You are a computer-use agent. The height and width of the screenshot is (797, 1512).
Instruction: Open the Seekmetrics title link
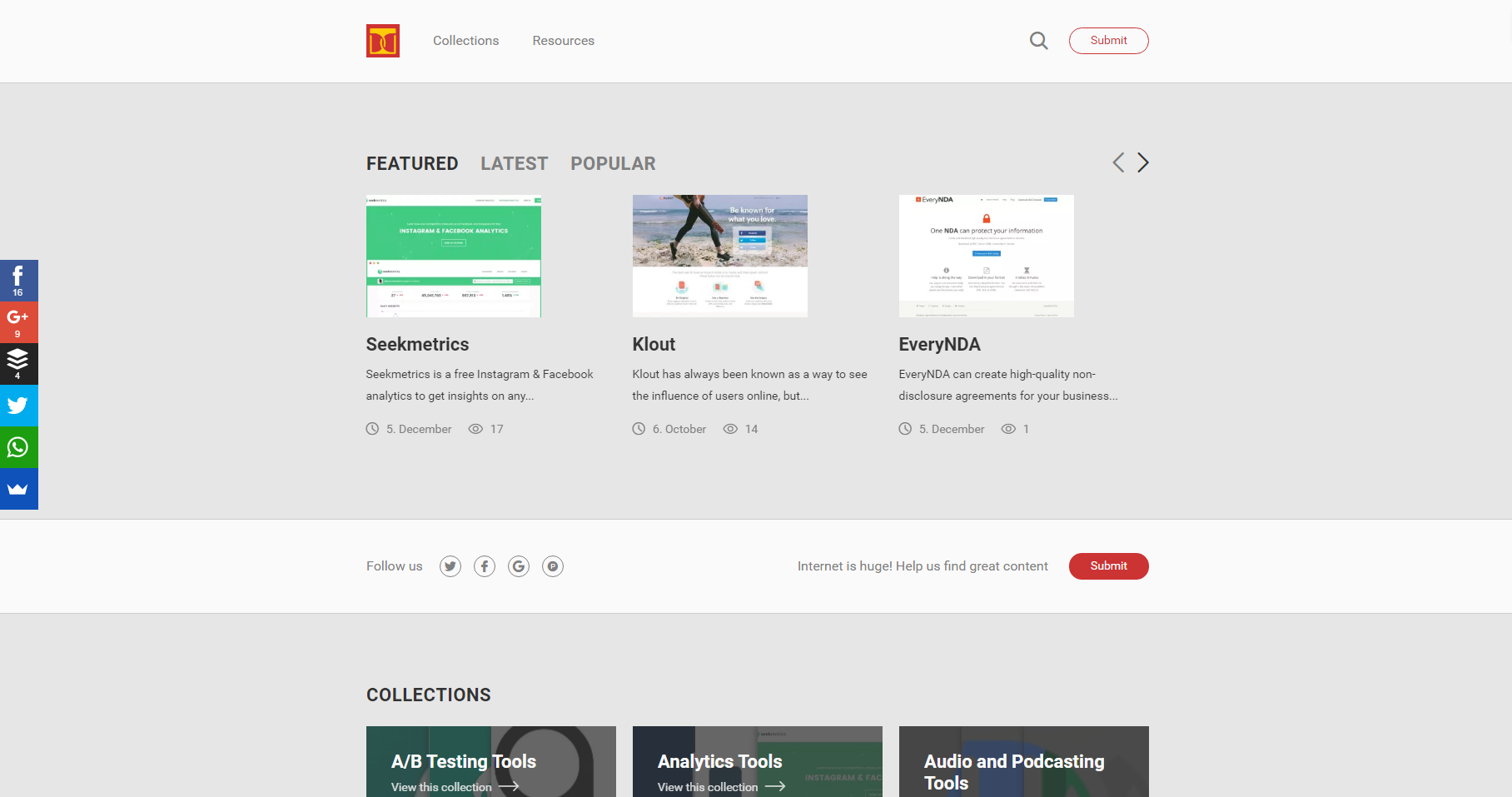pyautogui.click(x=417, y=344)
